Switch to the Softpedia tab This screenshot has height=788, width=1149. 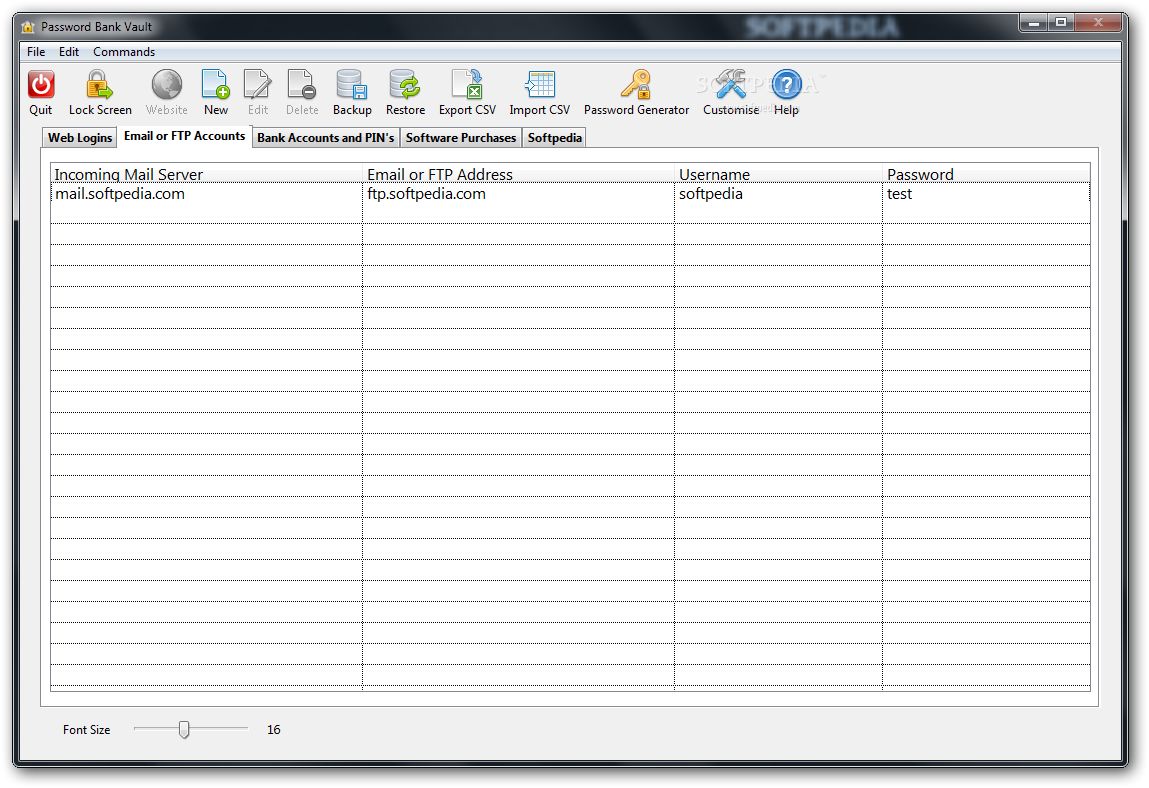click(555, 138)
